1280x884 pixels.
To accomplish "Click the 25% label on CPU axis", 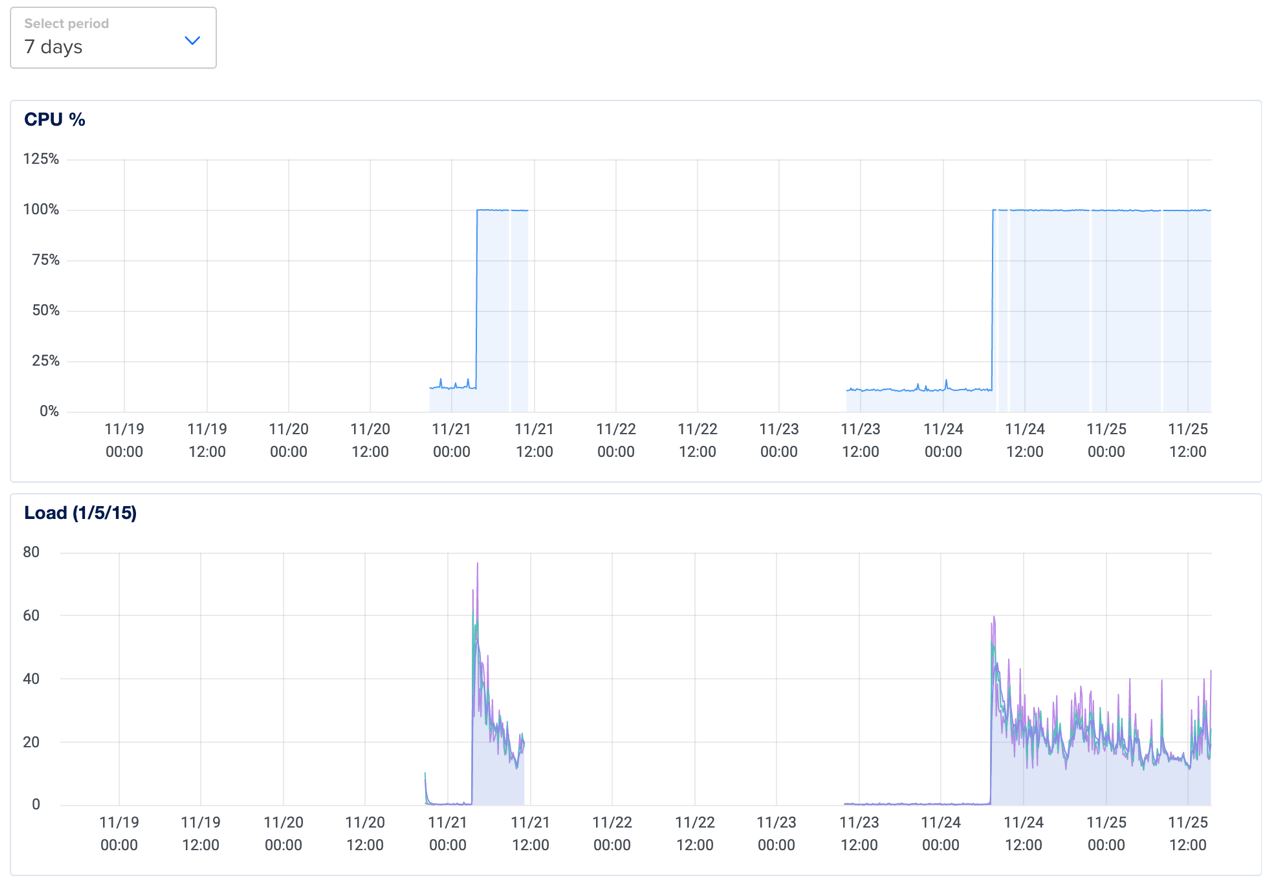I will tap(45, 361).
